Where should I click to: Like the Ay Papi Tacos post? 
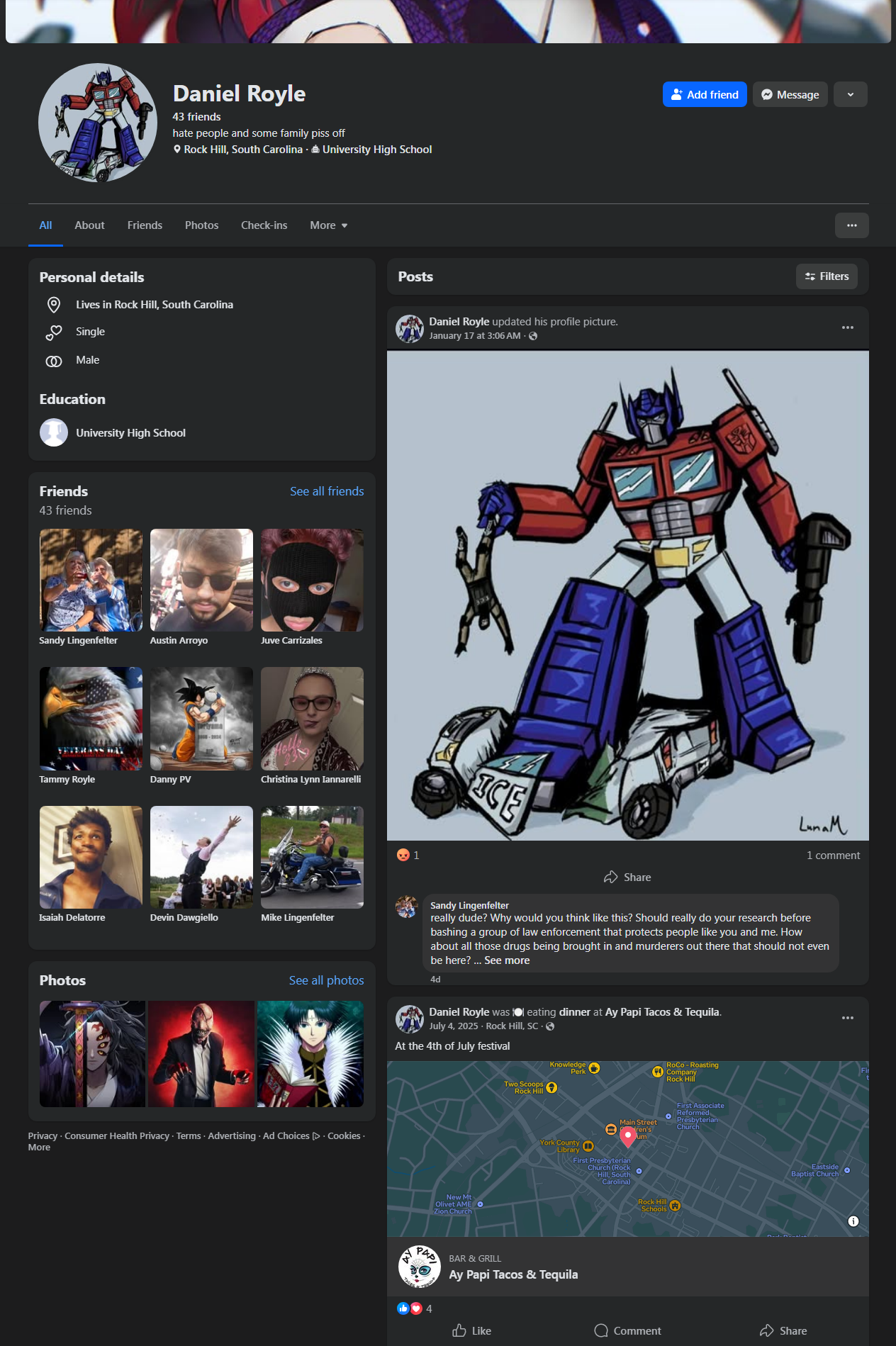tap(472, 1330)
